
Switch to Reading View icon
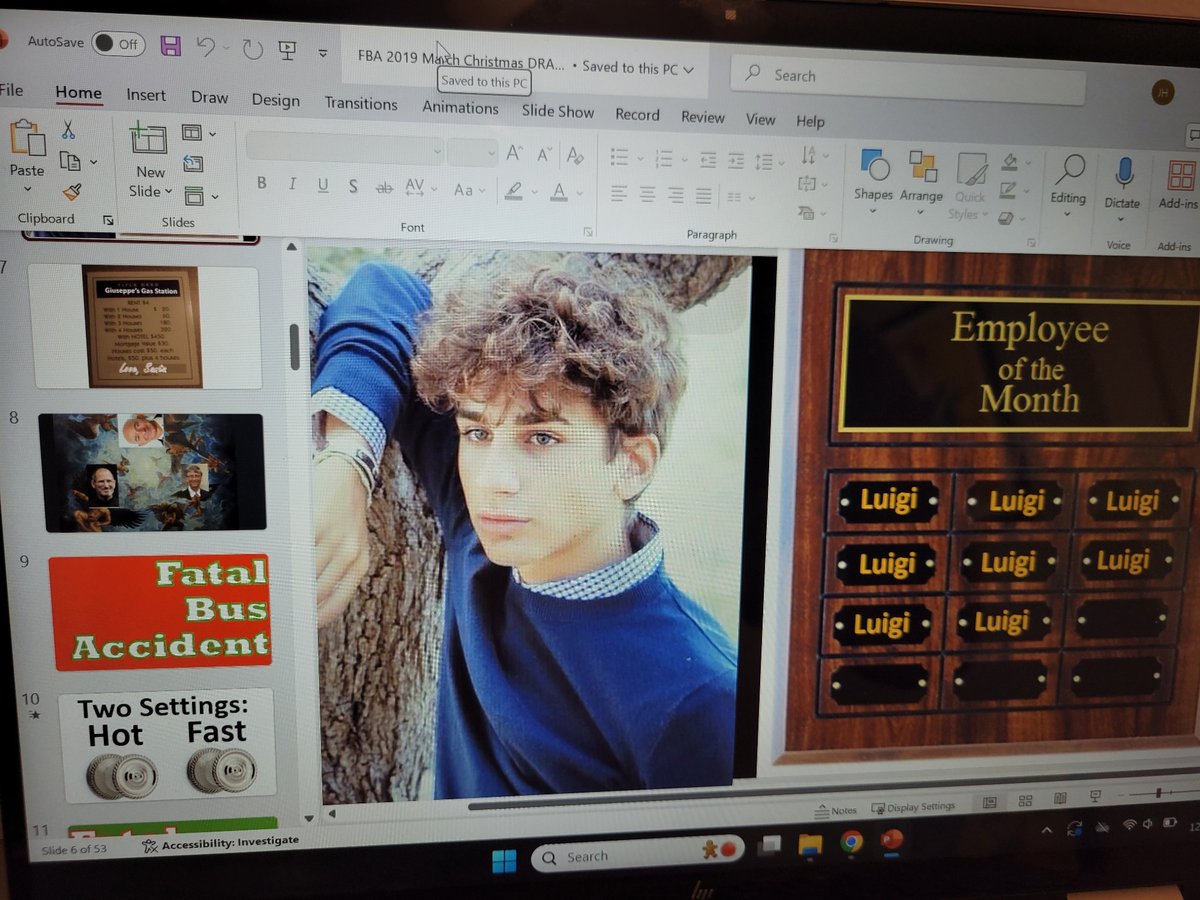(1060, 800)
